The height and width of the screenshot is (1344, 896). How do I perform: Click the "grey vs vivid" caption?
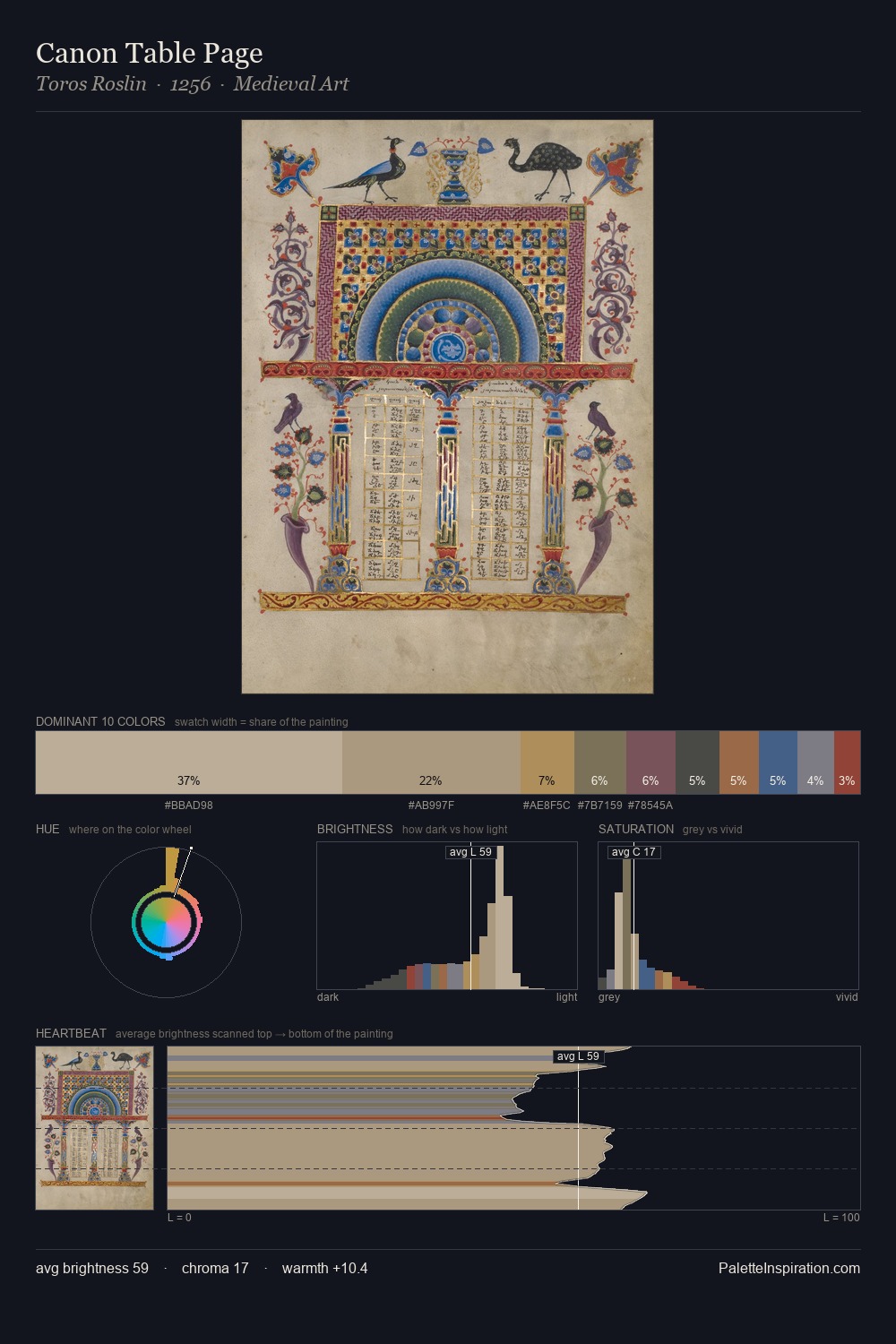[712, 829]
